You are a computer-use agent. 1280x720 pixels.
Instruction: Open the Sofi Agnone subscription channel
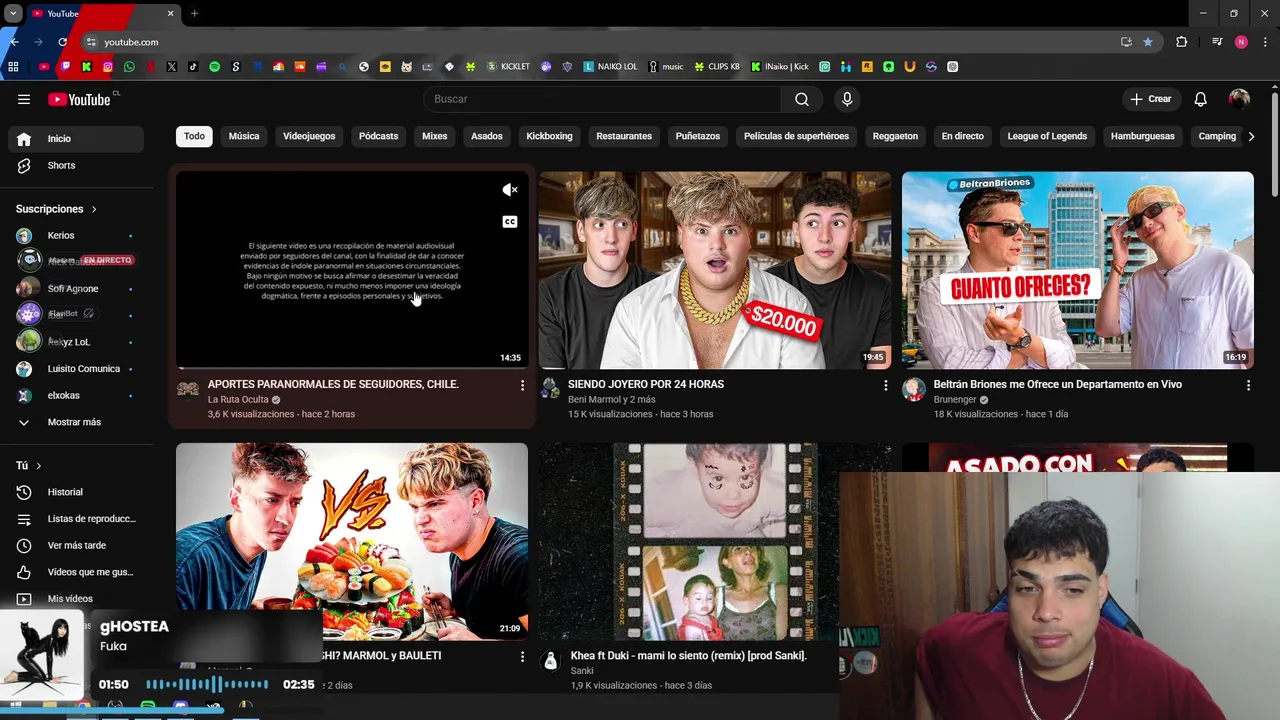coord(76,289)
